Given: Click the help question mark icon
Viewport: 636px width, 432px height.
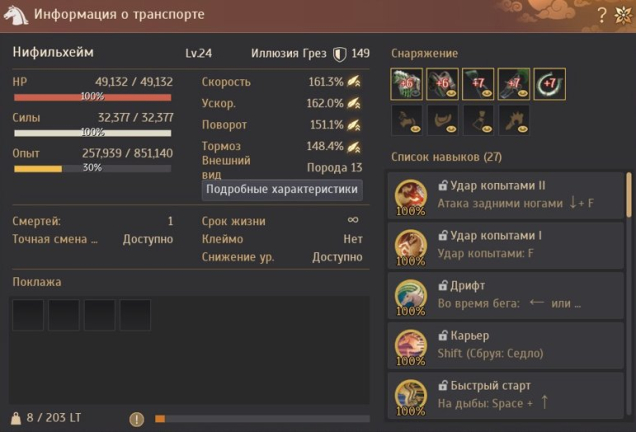Looking at the screenshot, I should [x=602, y=15].
